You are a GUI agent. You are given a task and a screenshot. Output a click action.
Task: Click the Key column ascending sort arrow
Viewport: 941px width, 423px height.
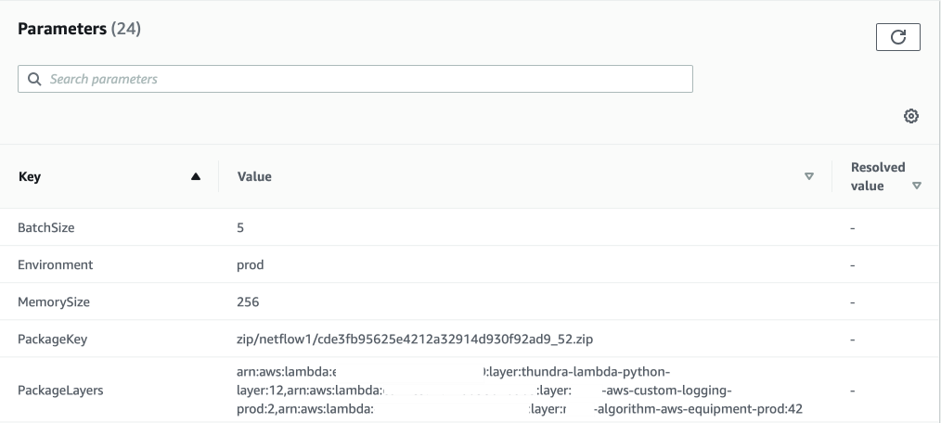click(x=196, y=177)
